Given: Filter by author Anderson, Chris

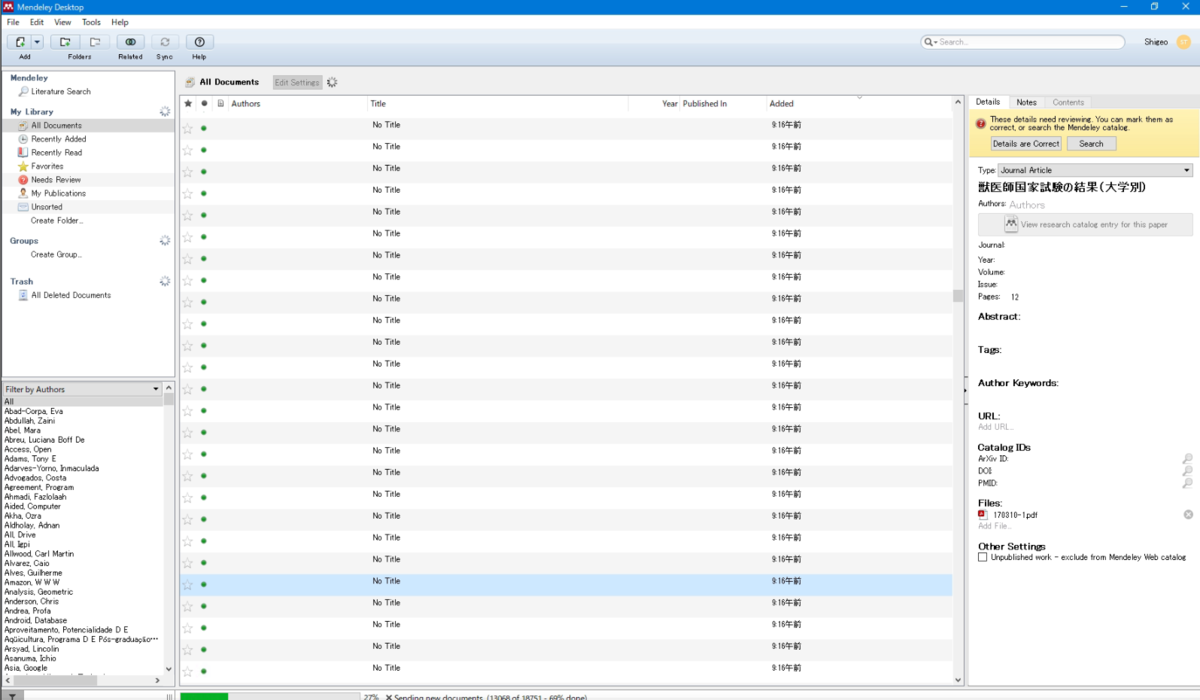Looking at the screenshot, I should [x=31, y=601].
